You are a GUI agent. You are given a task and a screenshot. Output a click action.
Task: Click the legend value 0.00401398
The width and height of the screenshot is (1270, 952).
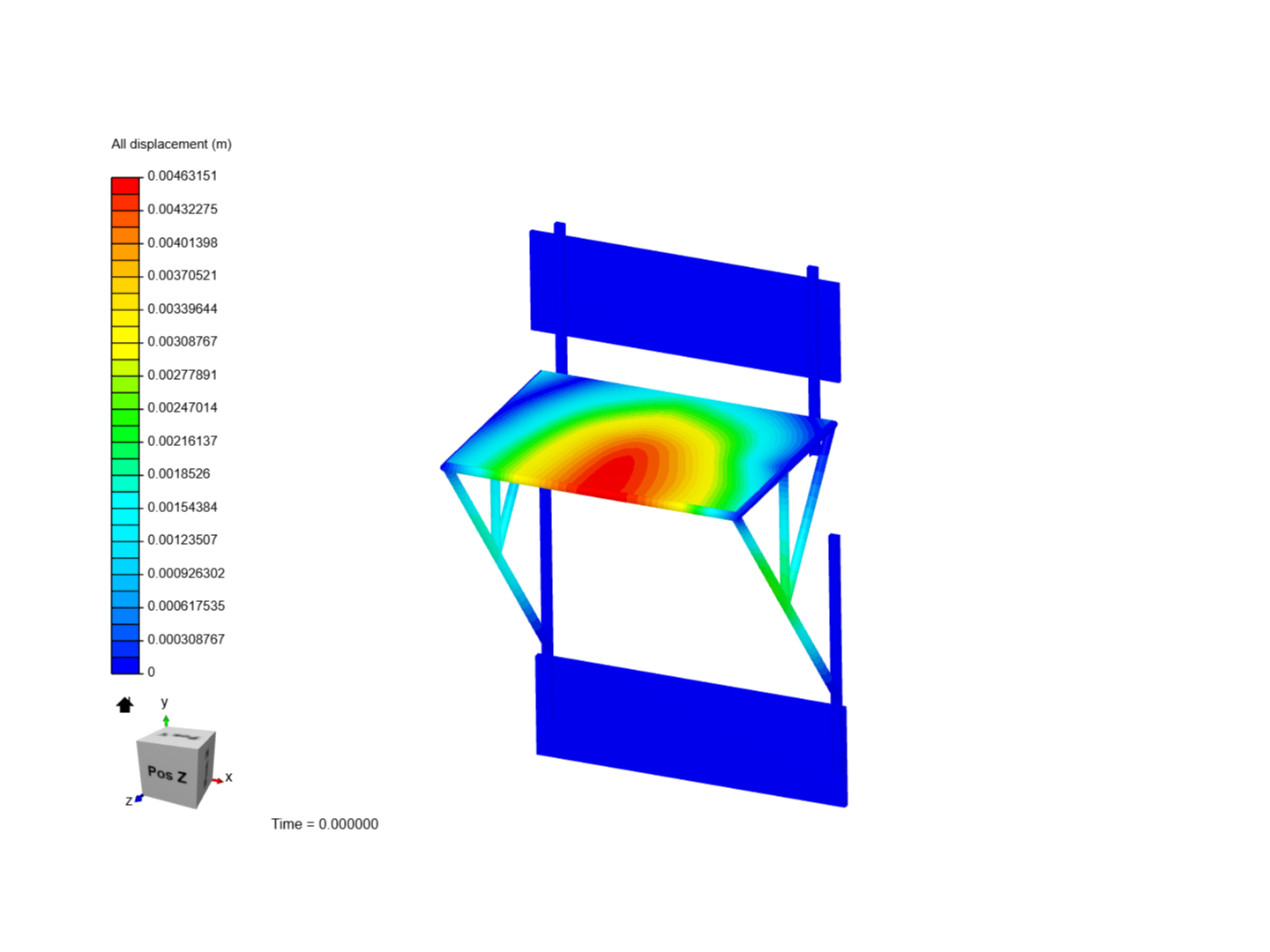[182, 242]
